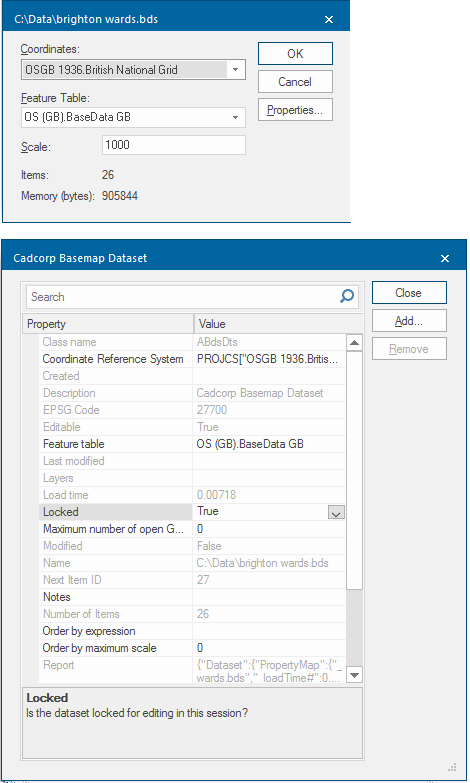The image size is (470, 783).
Task: Select the Feature table property row
Action: (x=192, y=444)
